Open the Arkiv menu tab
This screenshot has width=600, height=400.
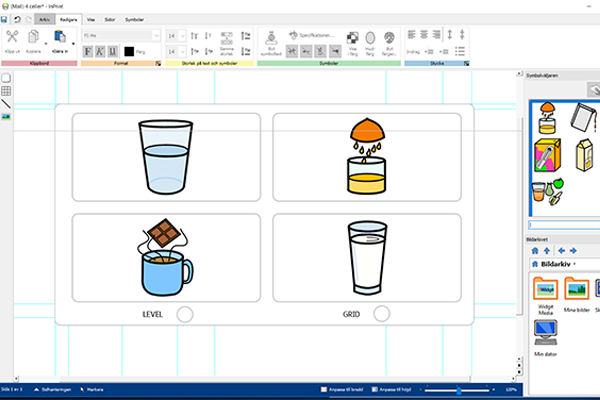[x=44, y=19]
